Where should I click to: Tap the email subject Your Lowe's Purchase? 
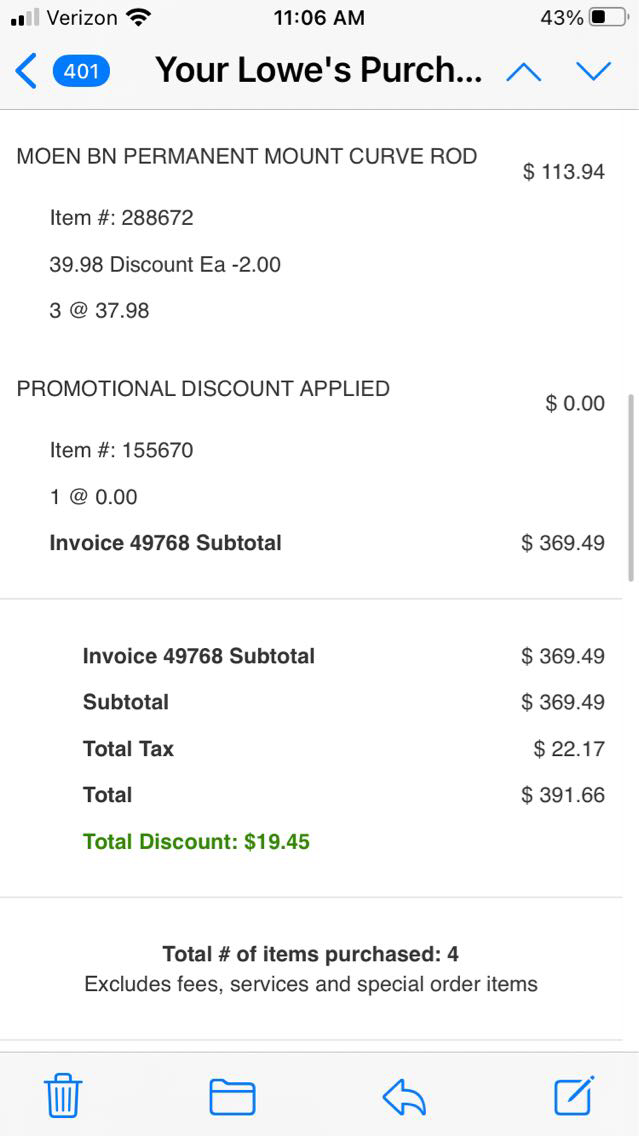pyautogui.click(x=318, y=71)
